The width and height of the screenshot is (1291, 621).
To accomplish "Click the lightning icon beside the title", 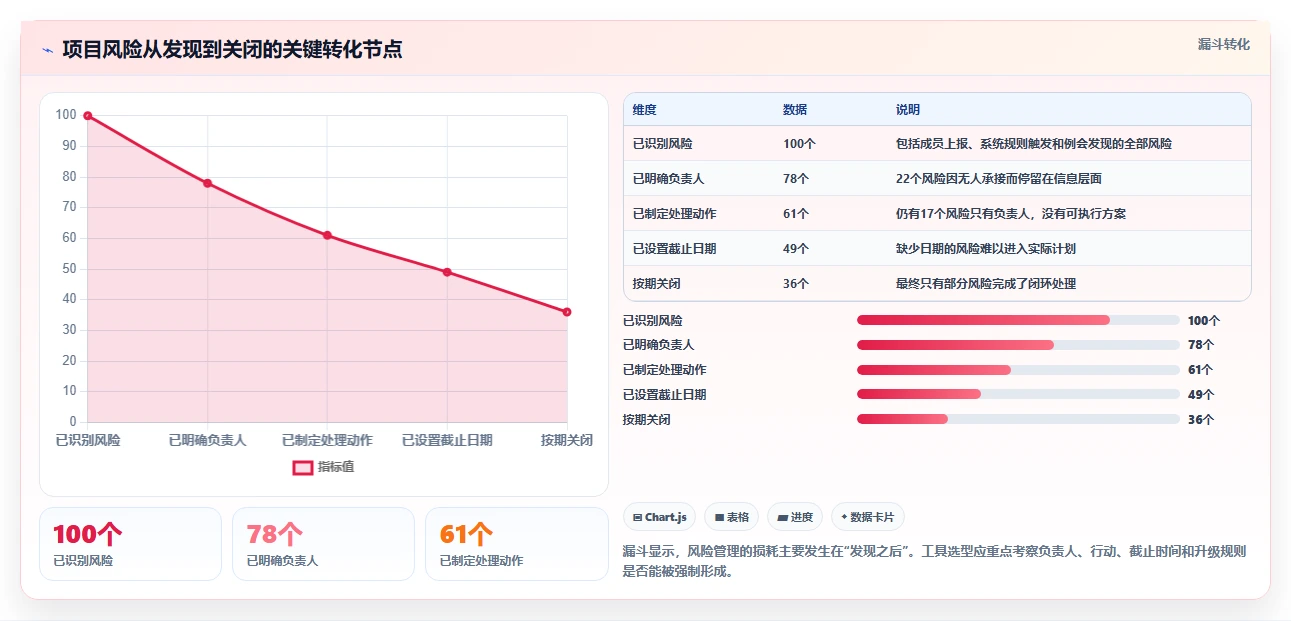I will pyautogui.click(x=48, y=50).
